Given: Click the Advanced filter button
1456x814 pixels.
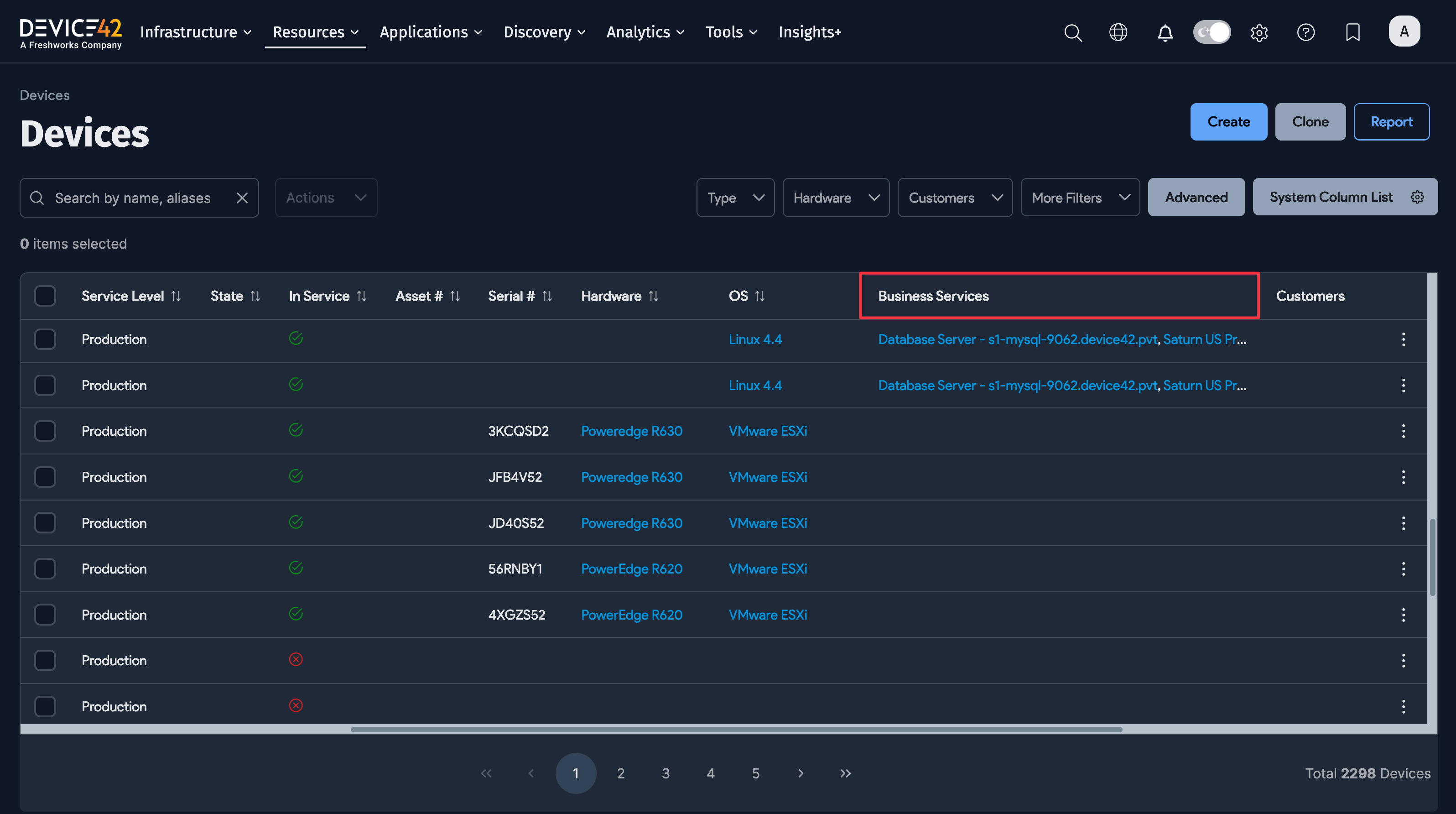Looking at the screenshot, I should 1196,197.
